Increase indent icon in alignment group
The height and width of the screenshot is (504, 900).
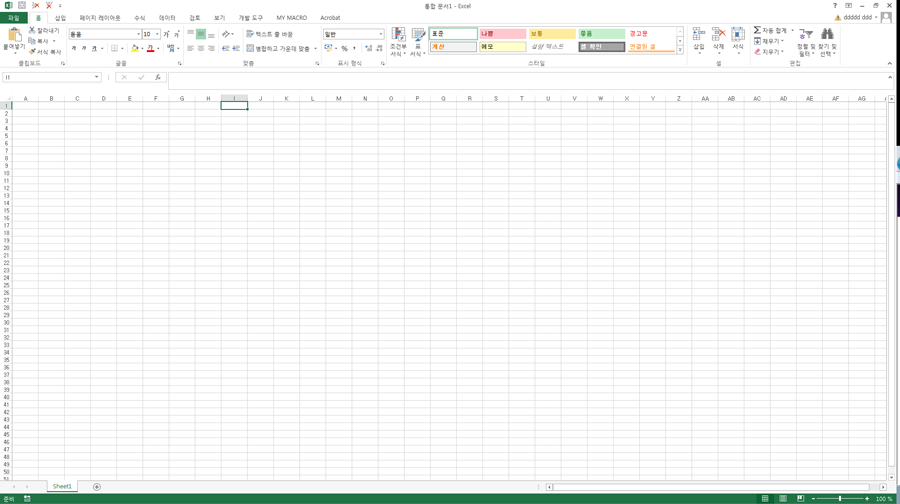pyautogui.click(x=236, y=49)
